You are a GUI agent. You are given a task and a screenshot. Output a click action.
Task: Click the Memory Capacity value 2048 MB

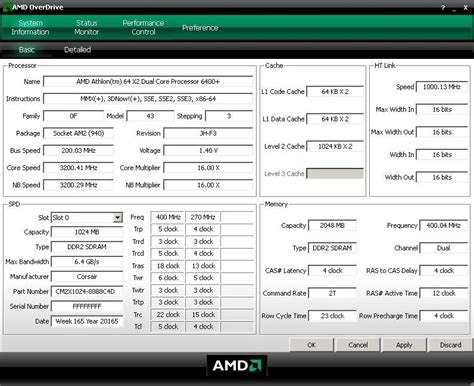[x=332, y=226]
